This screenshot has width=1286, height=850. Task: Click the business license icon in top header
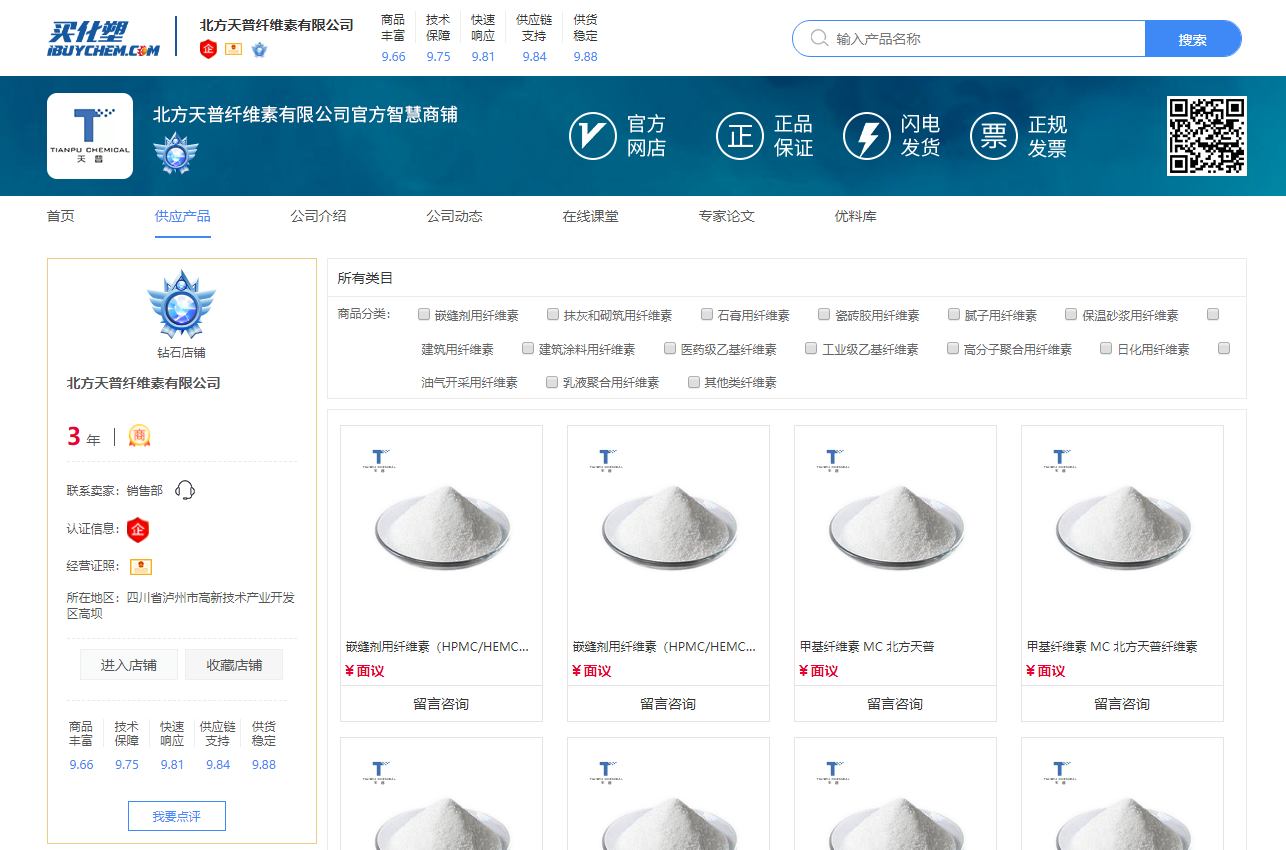233,49
